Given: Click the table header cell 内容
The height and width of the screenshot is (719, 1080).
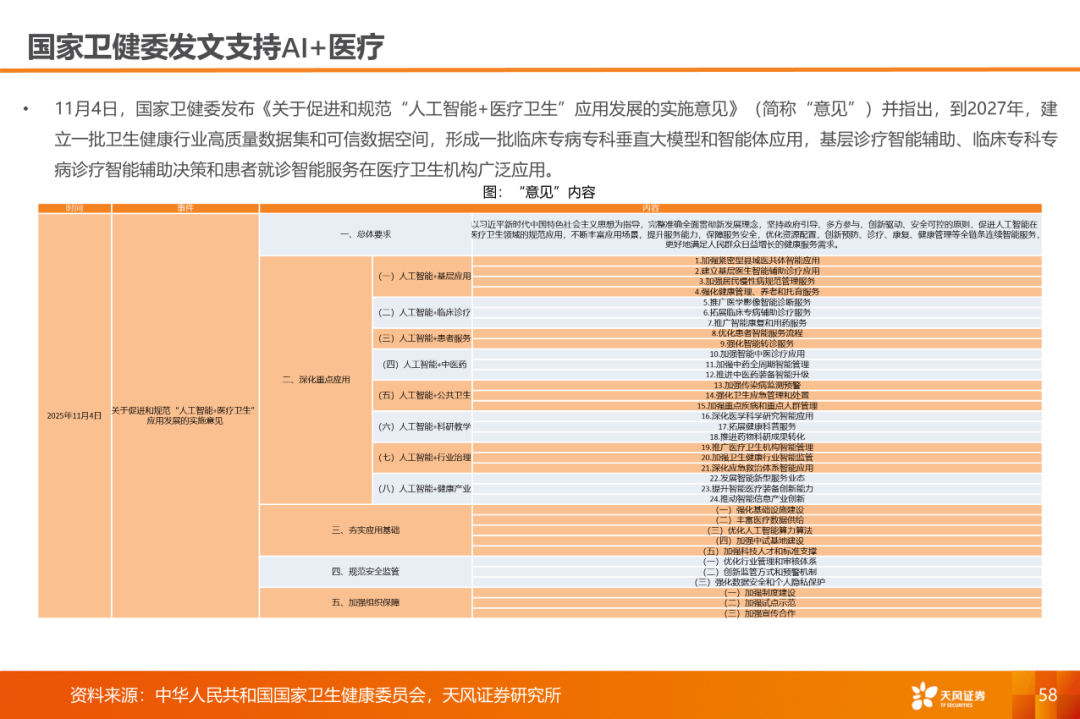Looking at the screenshot, I should tap(650, 208).
